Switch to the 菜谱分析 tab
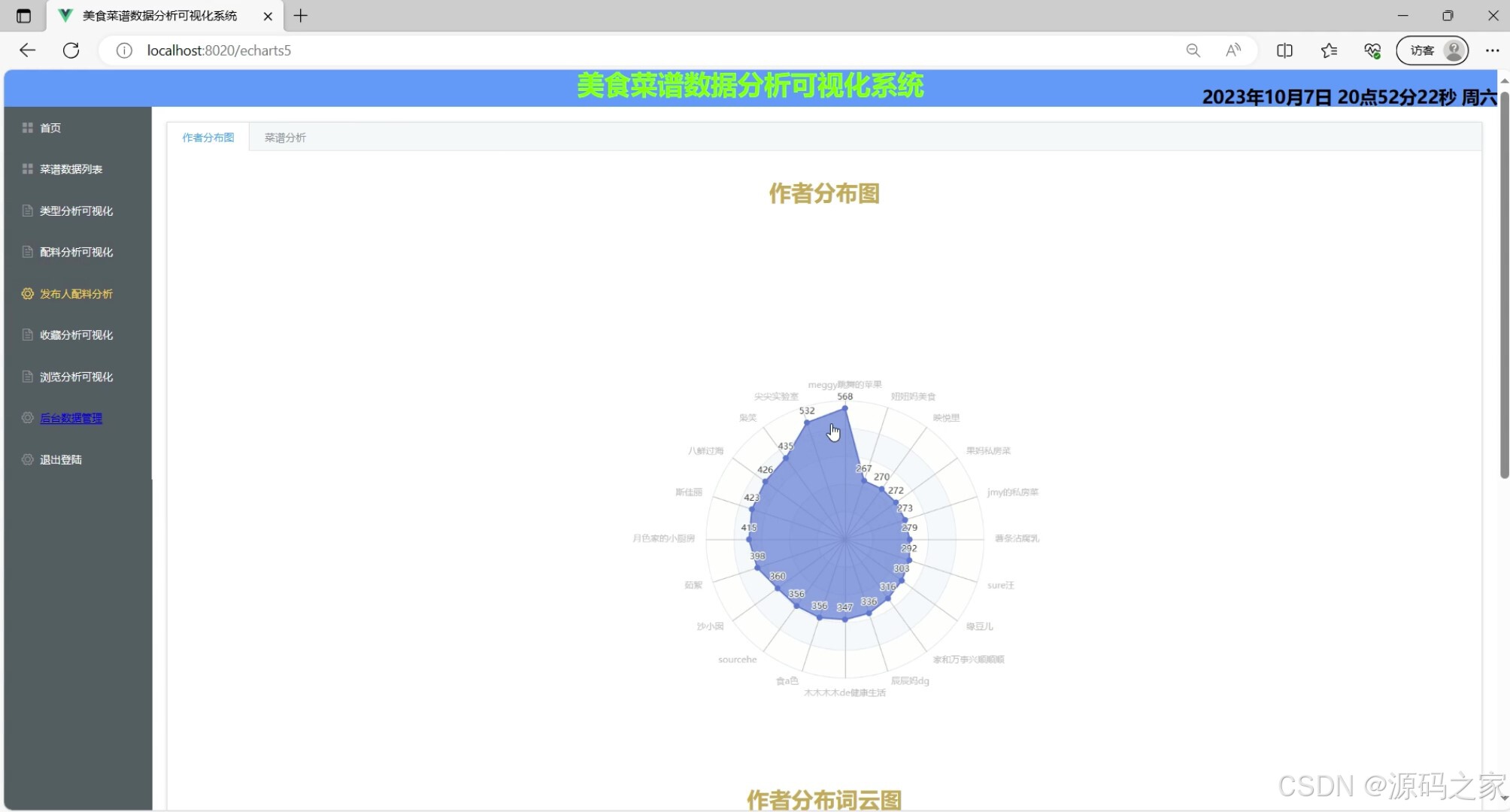 click(284, 137)
